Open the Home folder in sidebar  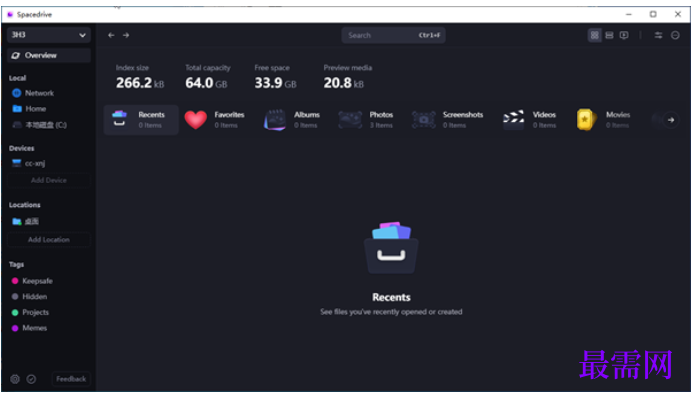(29, 108)
